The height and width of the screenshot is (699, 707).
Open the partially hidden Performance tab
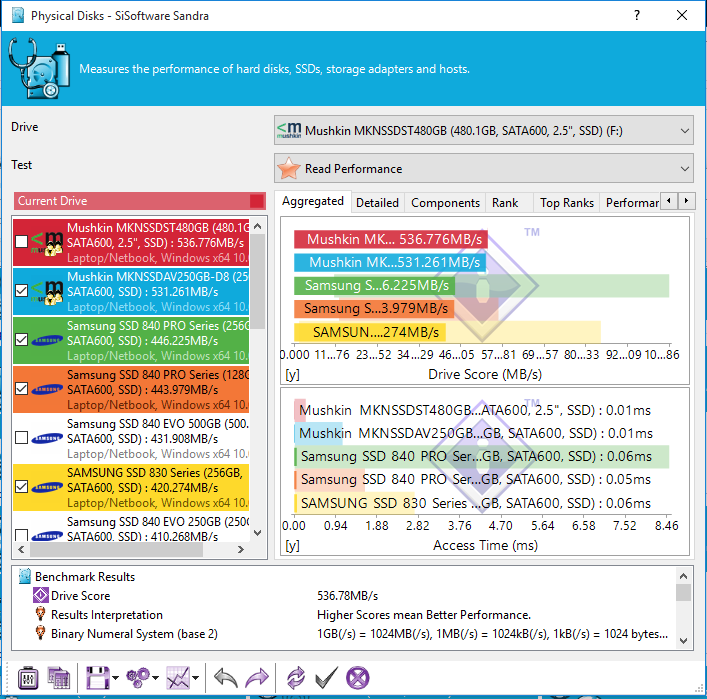(630, 203)
